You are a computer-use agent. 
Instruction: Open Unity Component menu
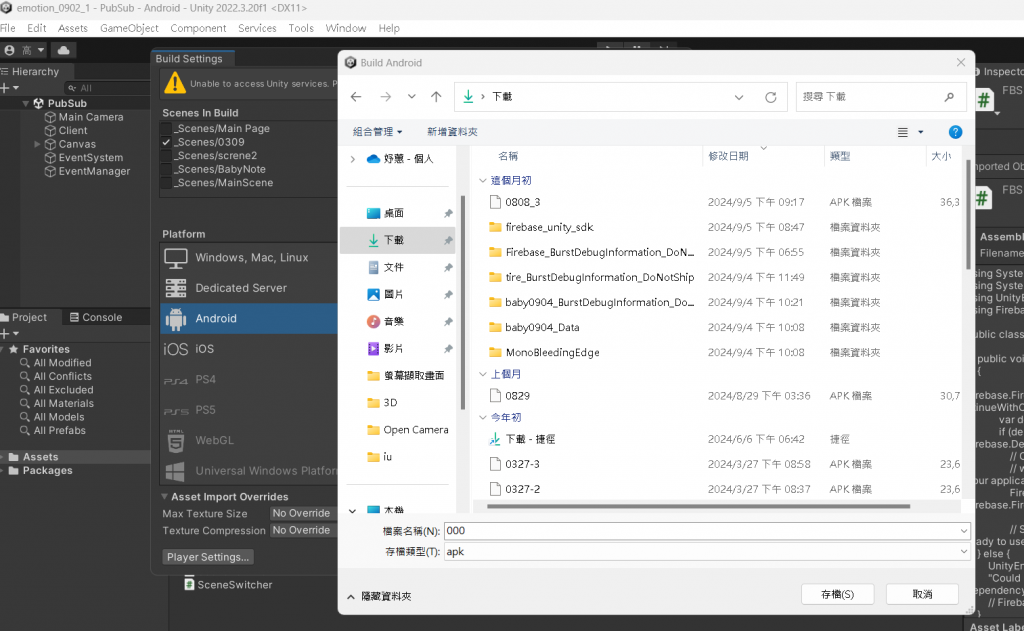[199, 28]
